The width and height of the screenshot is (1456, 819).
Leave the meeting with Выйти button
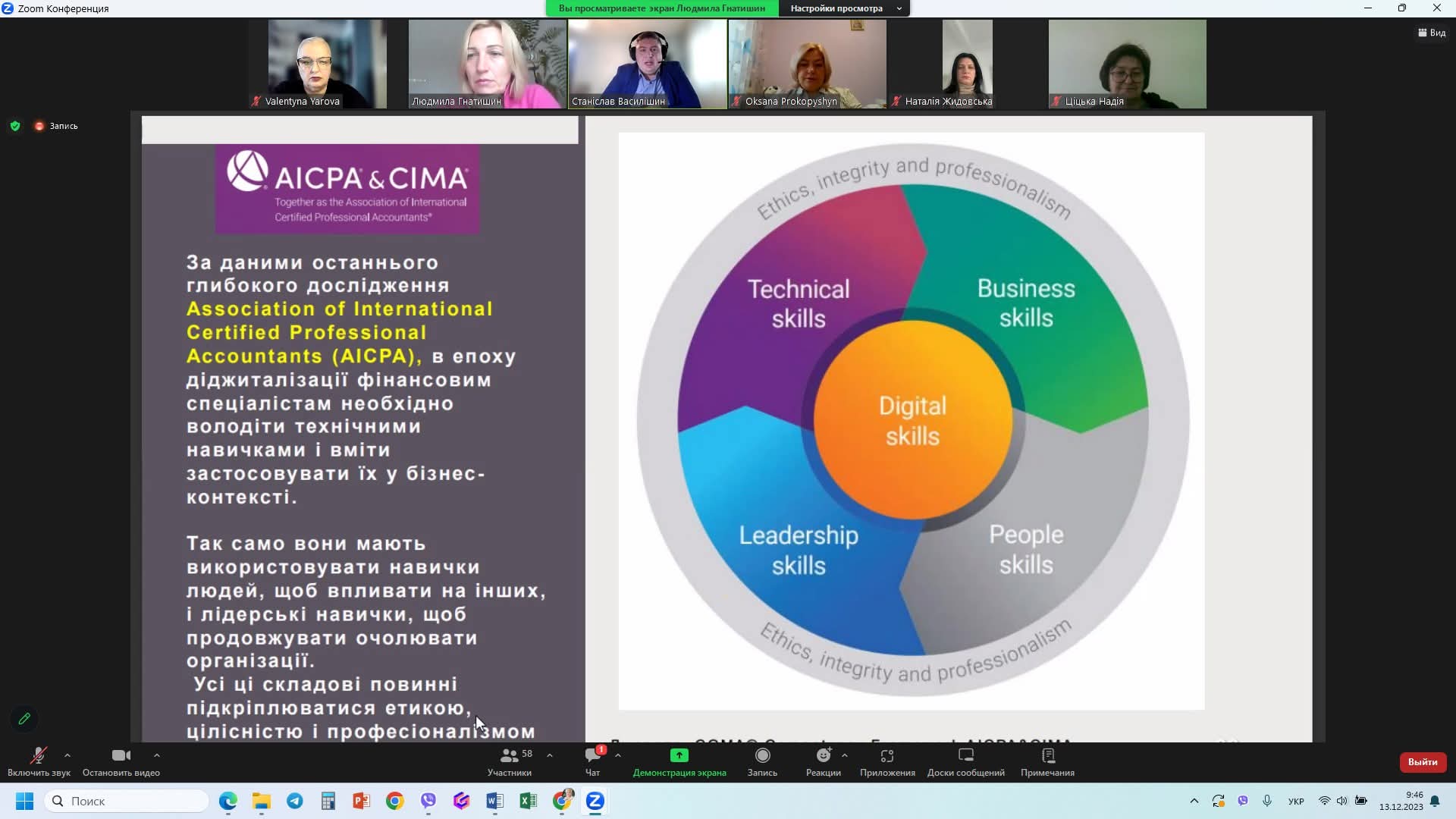(x=1423, y=762)
